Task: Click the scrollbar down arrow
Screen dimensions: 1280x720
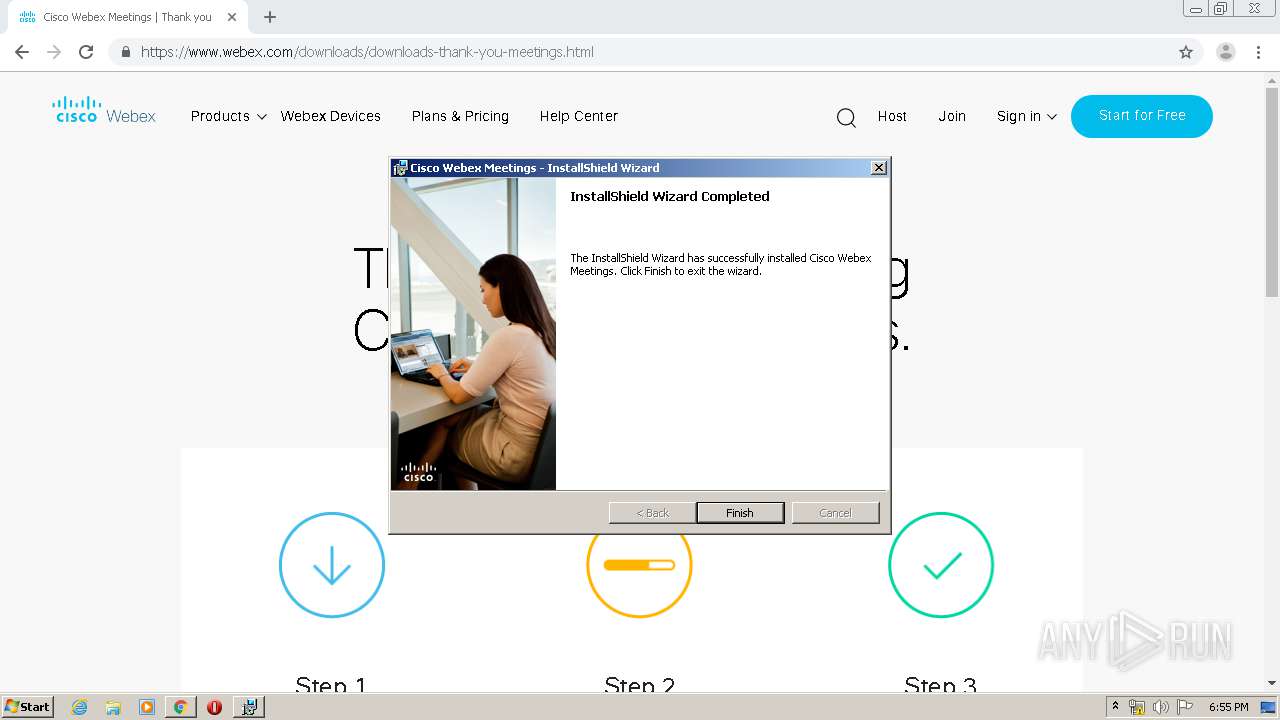Action: [1272, 684]
